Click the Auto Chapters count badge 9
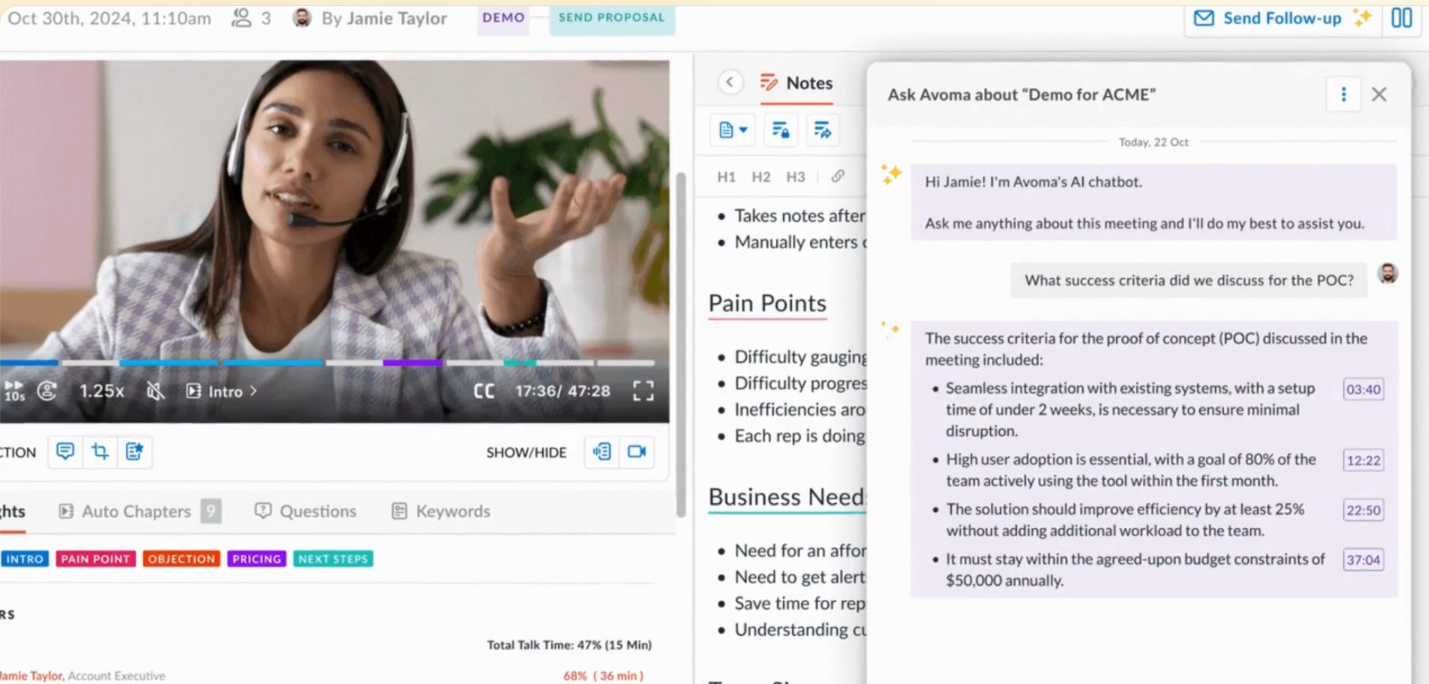 (210, 511)
